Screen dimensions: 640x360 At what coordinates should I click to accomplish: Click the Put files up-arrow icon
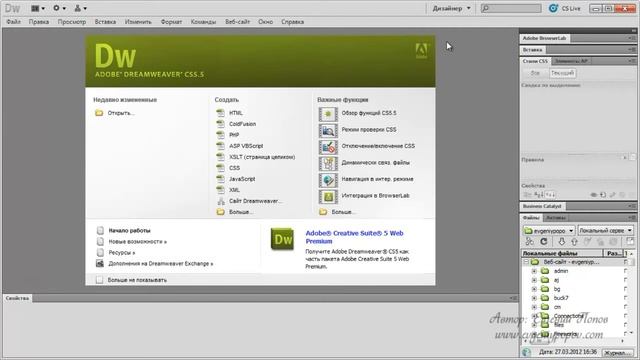(x=574, y=242)
